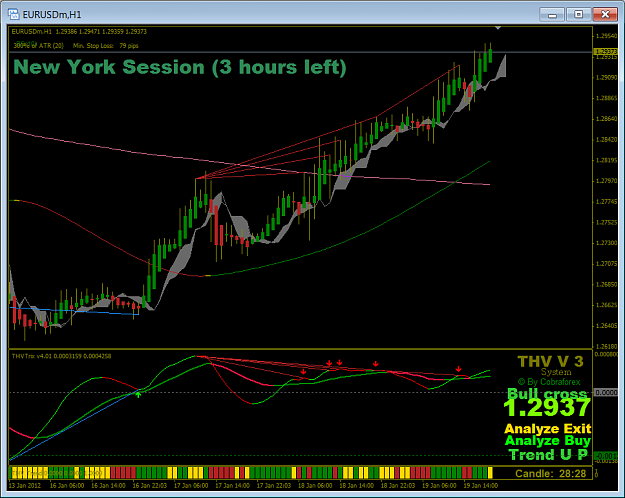
Task: Click the 0.0000 zero level axis label
Action: point(606,393)
